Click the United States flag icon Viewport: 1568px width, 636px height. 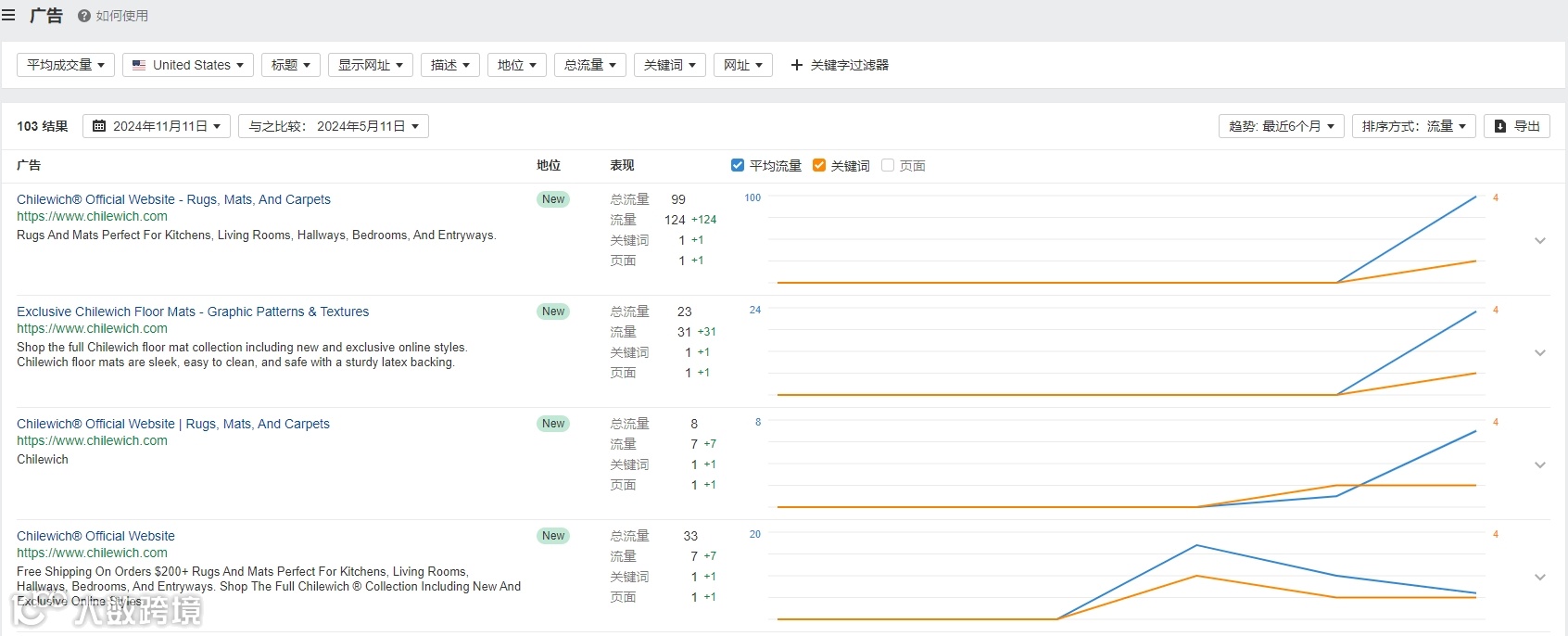coord(139,65)
